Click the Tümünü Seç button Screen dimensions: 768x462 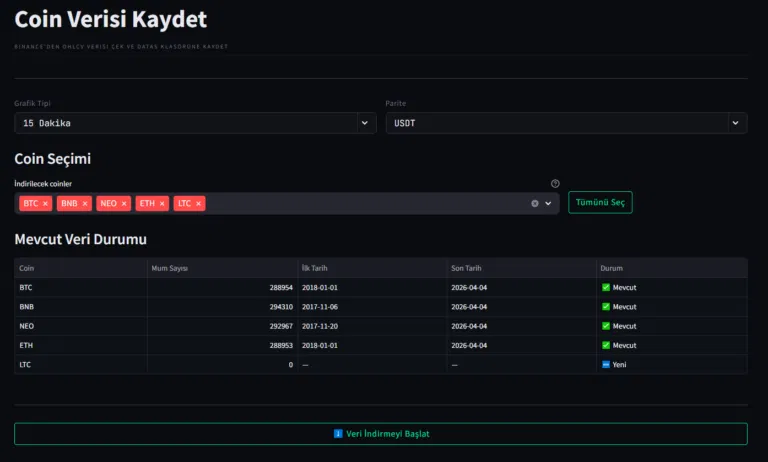[x=600, y=202]
